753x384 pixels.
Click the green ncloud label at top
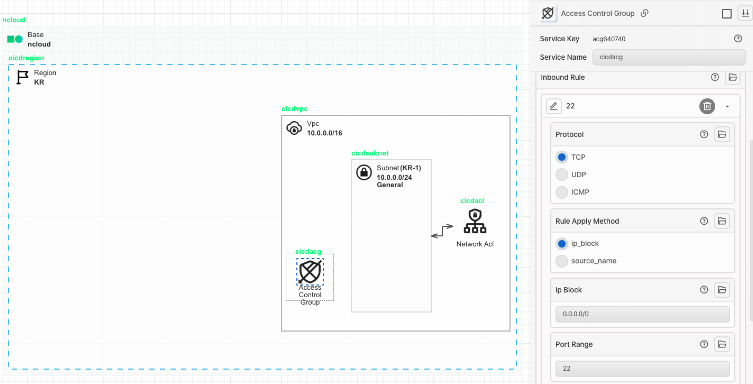pos(14,20)
